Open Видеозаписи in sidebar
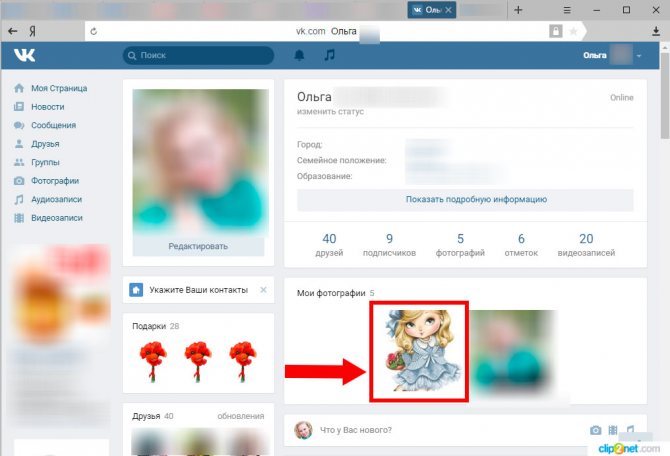 [56, 218]
